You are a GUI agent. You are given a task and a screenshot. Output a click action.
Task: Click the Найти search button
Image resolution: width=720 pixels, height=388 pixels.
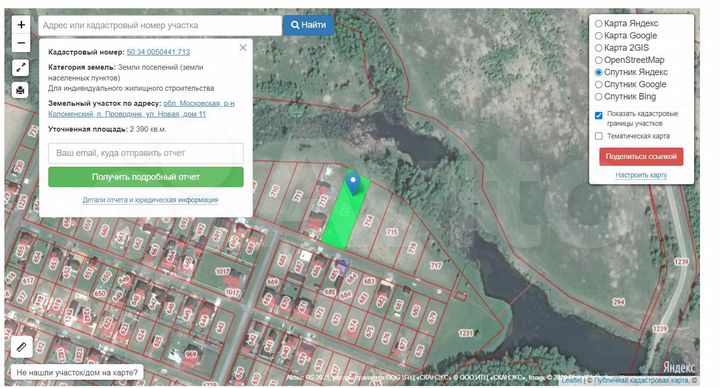[309, 25]
